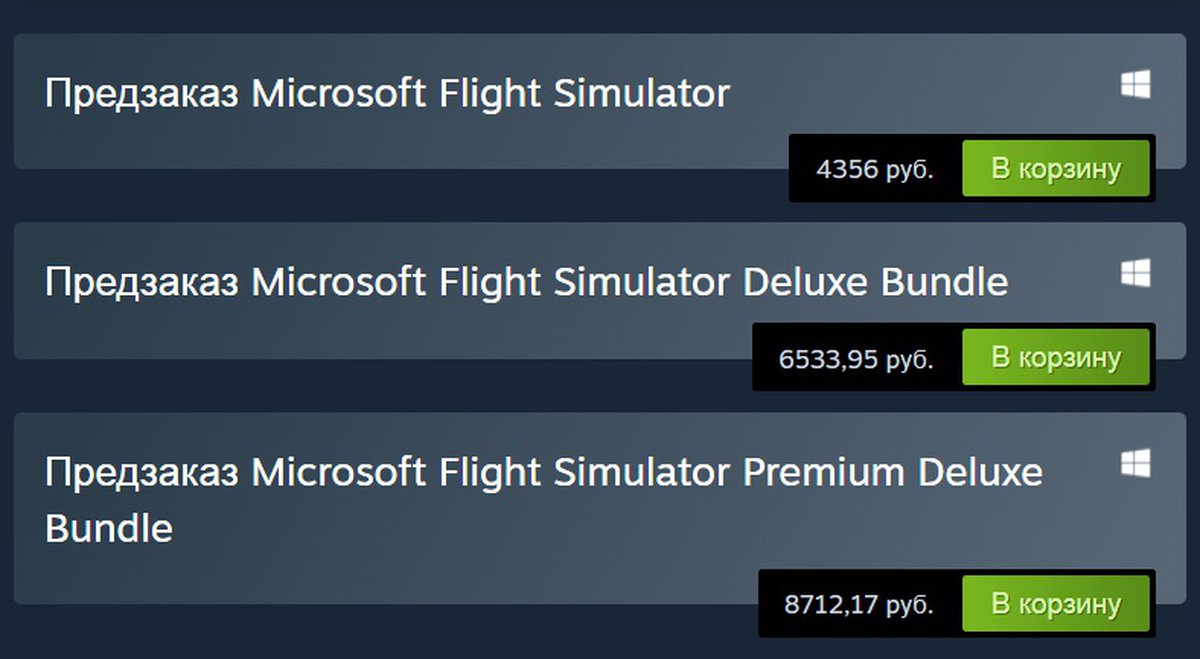Add standard Microsoft Flight Simulator to cart

pos(1056,169)
